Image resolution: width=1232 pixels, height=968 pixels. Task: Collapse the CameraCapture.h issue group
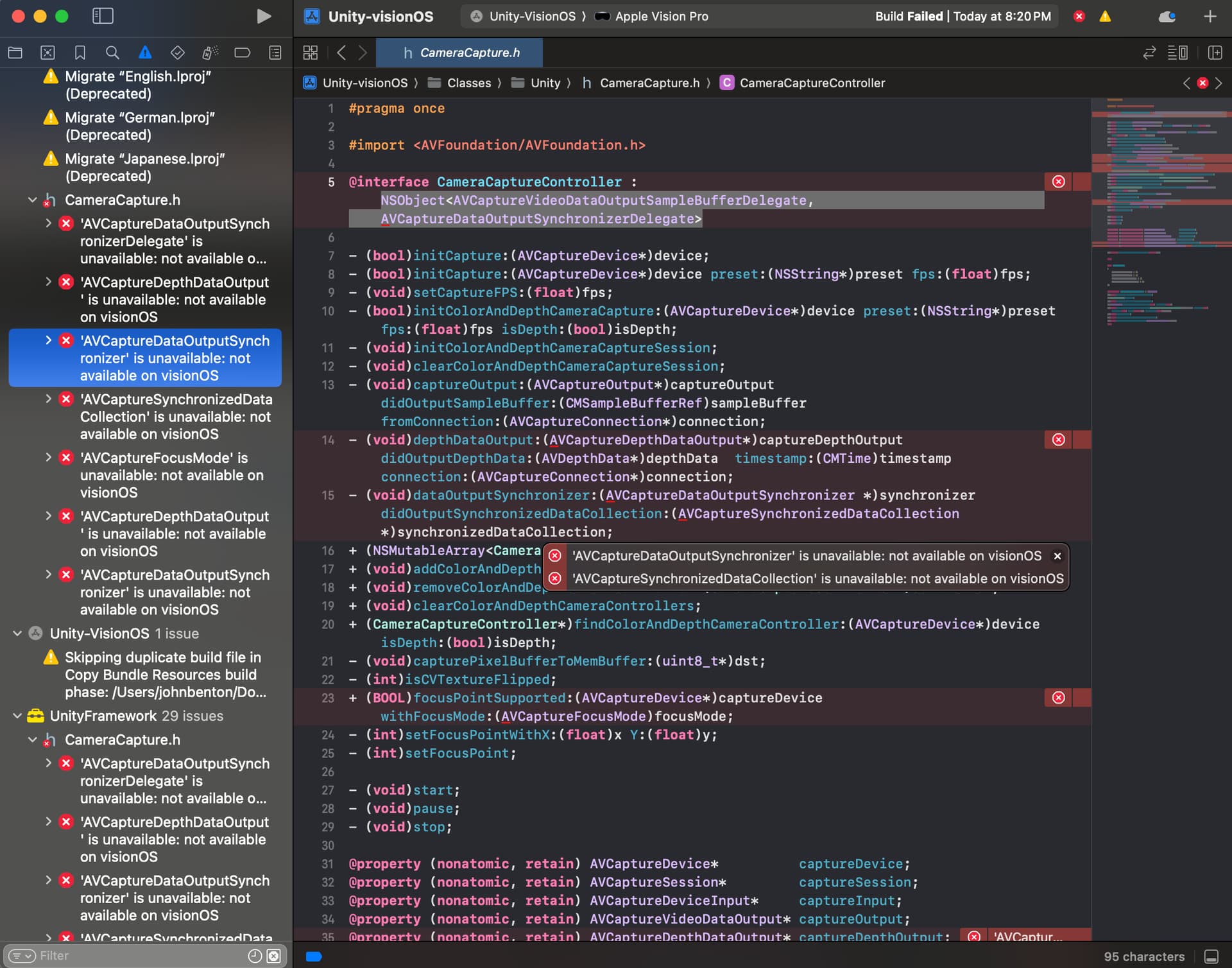tap(32, 200)
